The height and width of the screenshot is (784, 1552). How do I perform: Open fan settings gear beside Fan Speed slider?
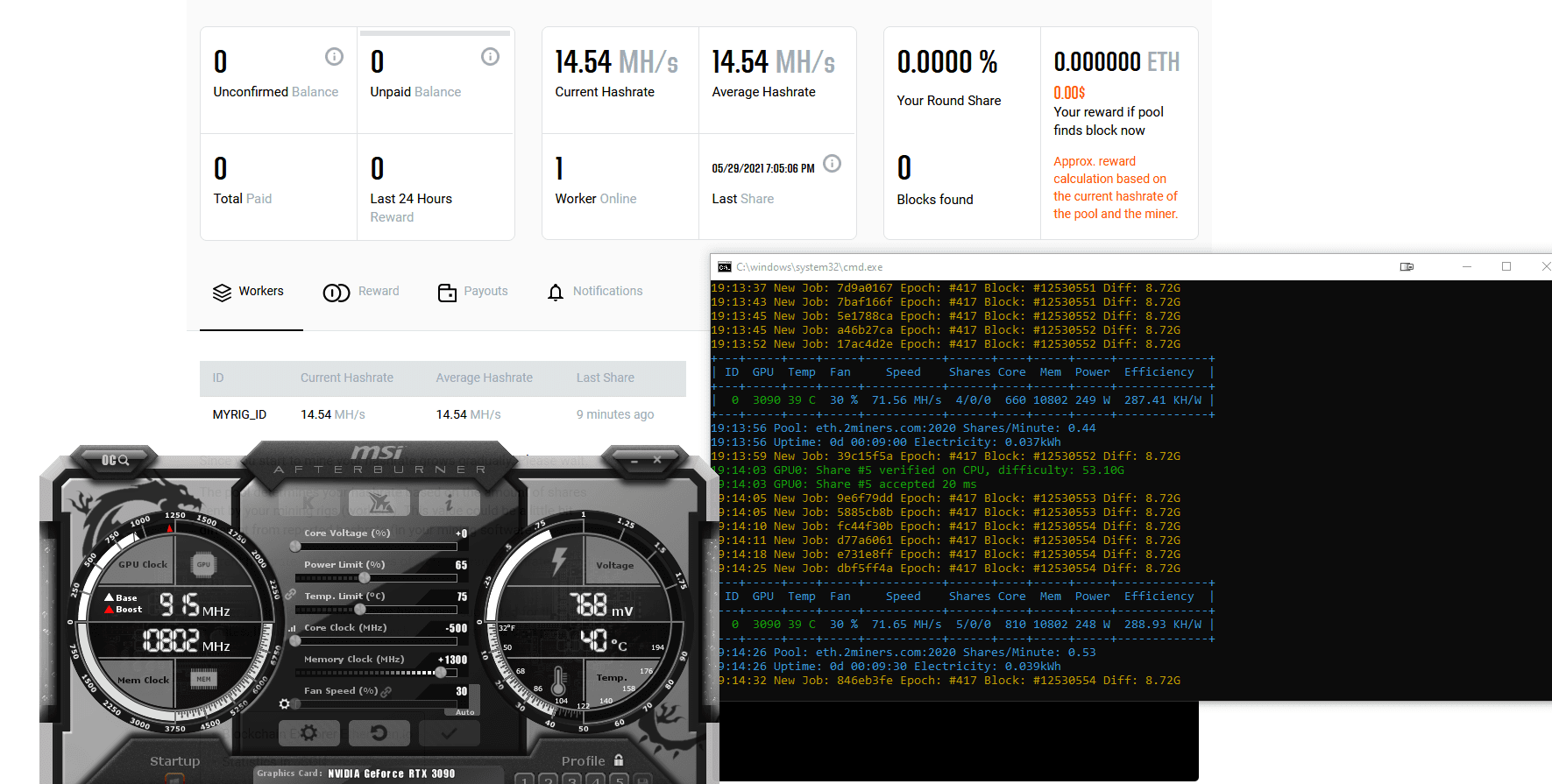click(x=284, y=703)
